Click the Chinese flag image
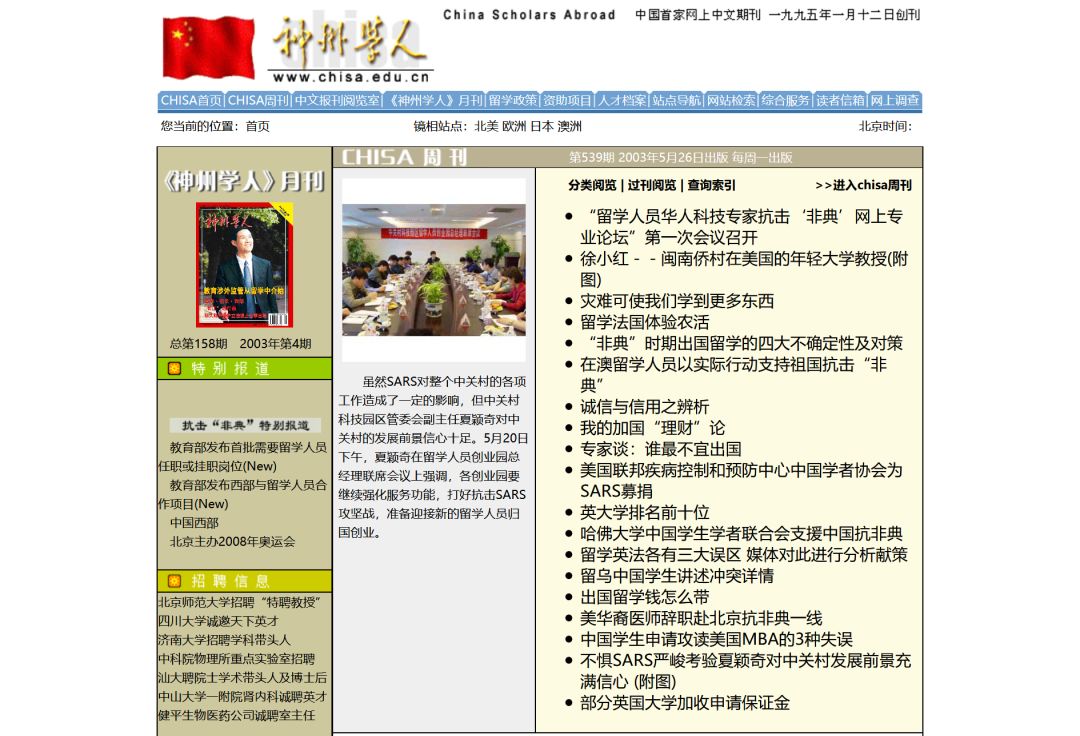Viewport: 1080px width, 736px height. (209, 47)
